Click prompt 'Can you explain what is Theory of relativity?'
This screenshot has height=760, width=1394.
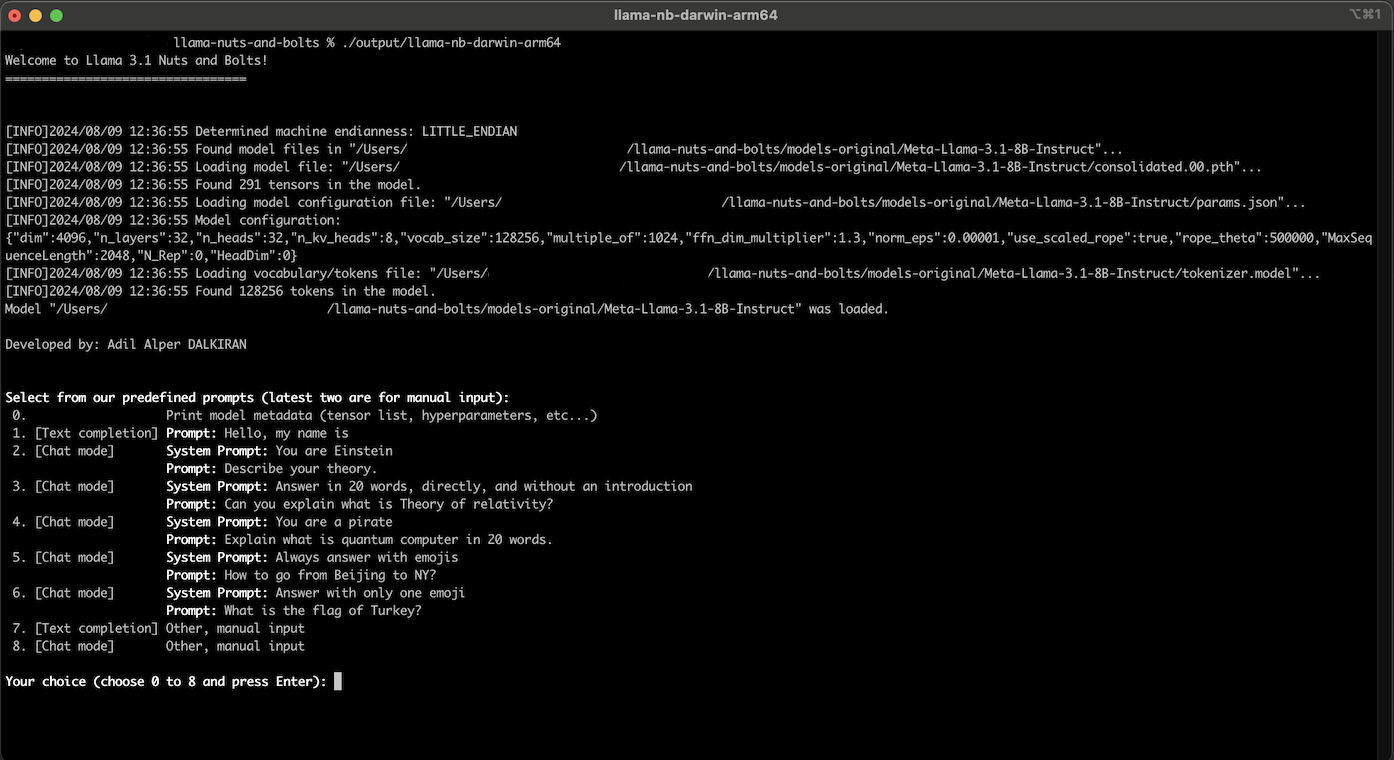(x=388, y=504)
